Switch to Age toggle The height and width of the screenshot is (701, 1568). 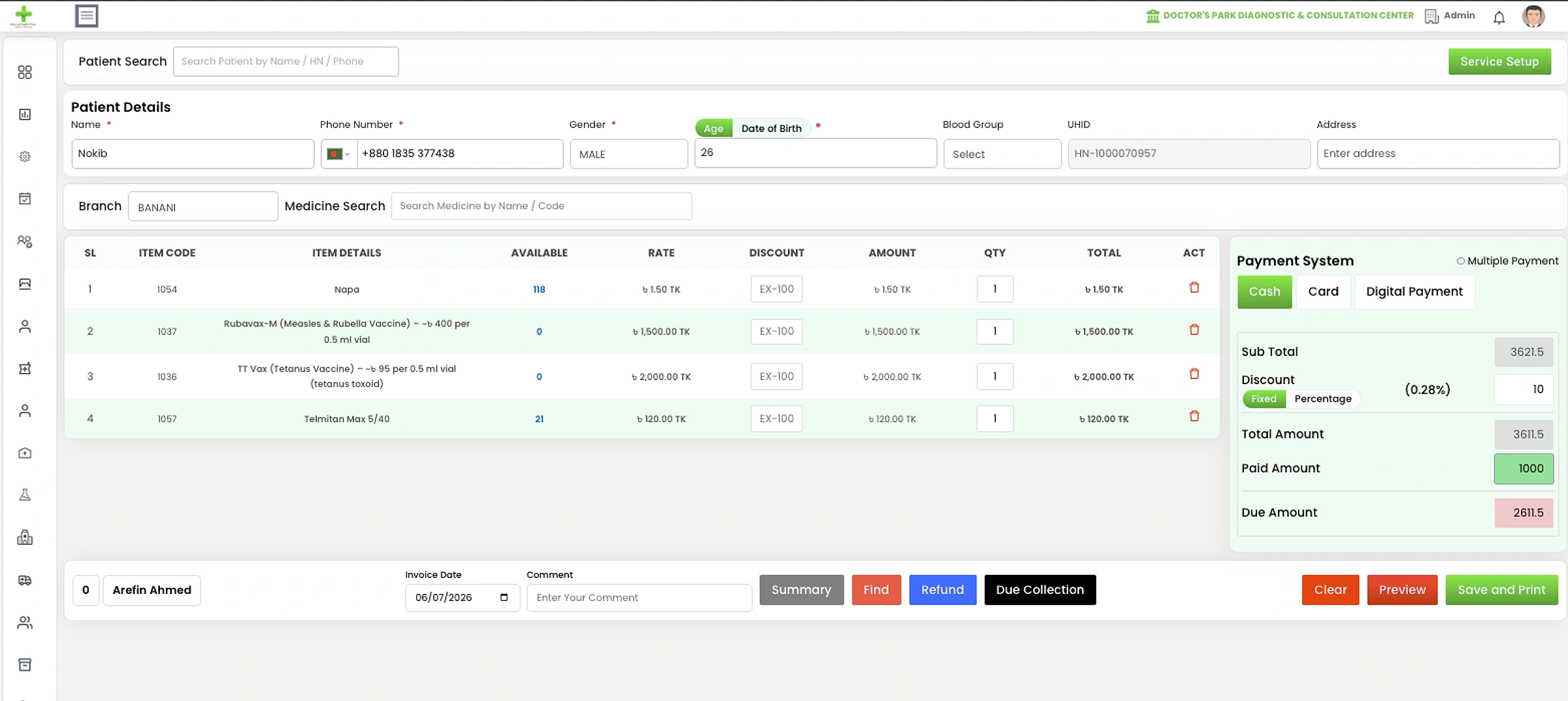point(713,128)
